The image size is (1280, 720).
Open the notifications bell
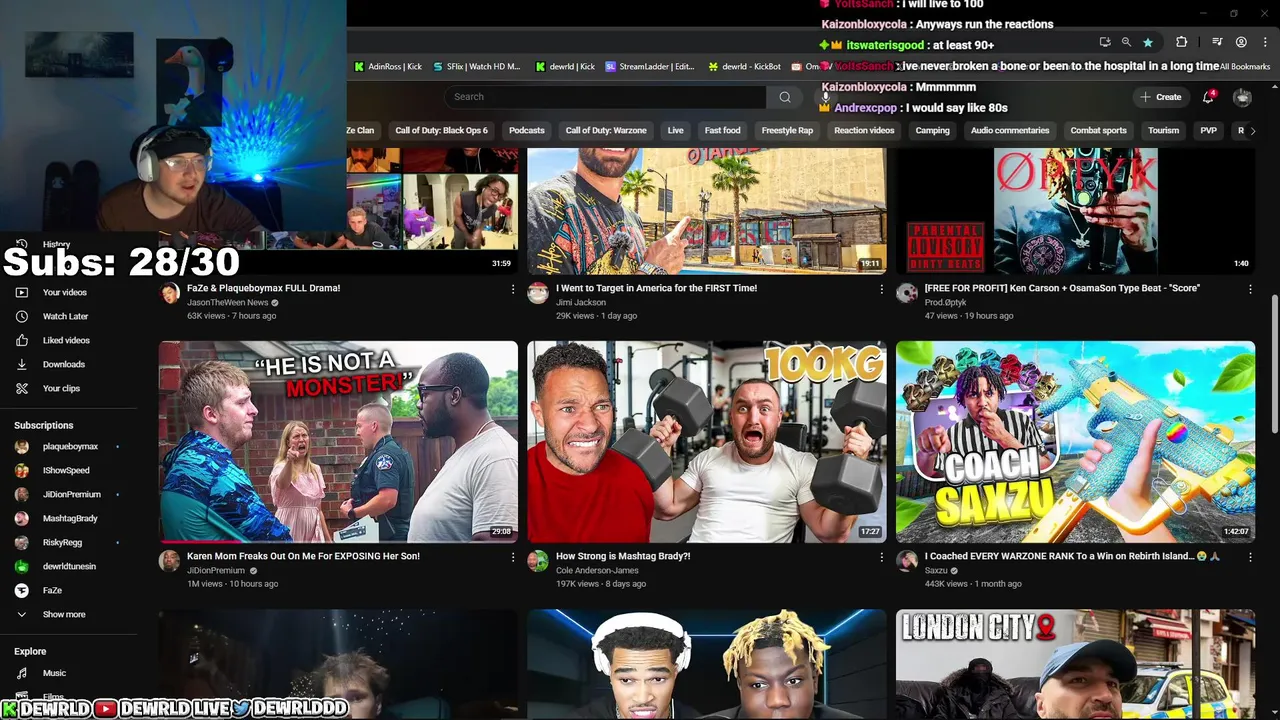pos(1208,97)
